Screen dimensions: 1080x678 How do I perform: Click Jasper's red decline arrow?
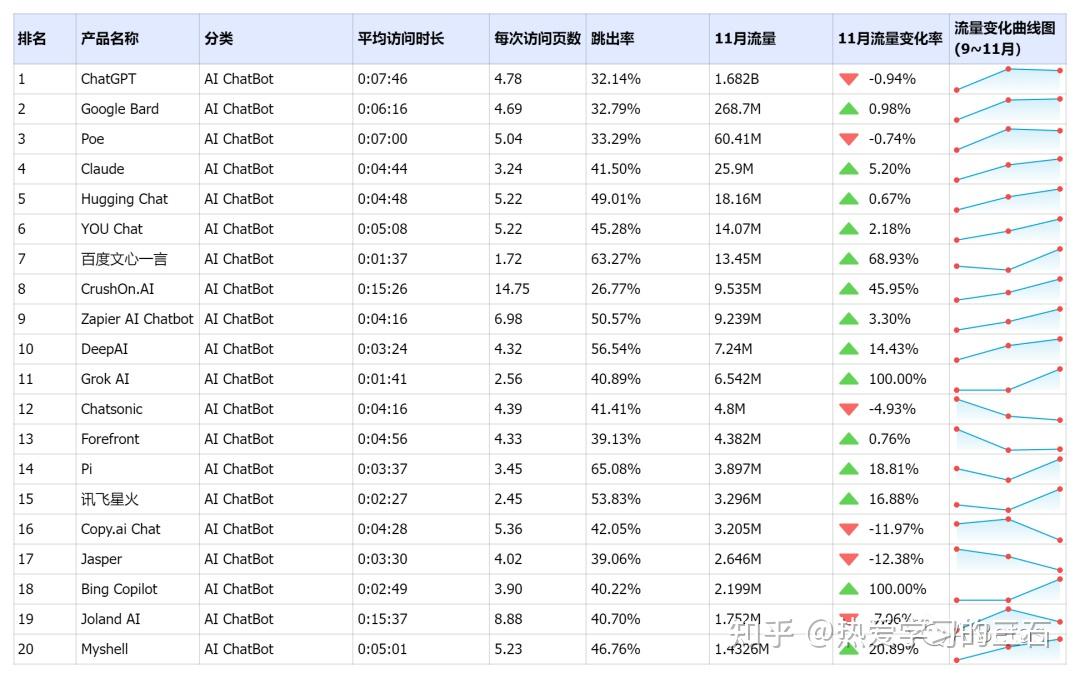[x=849, y=559]
